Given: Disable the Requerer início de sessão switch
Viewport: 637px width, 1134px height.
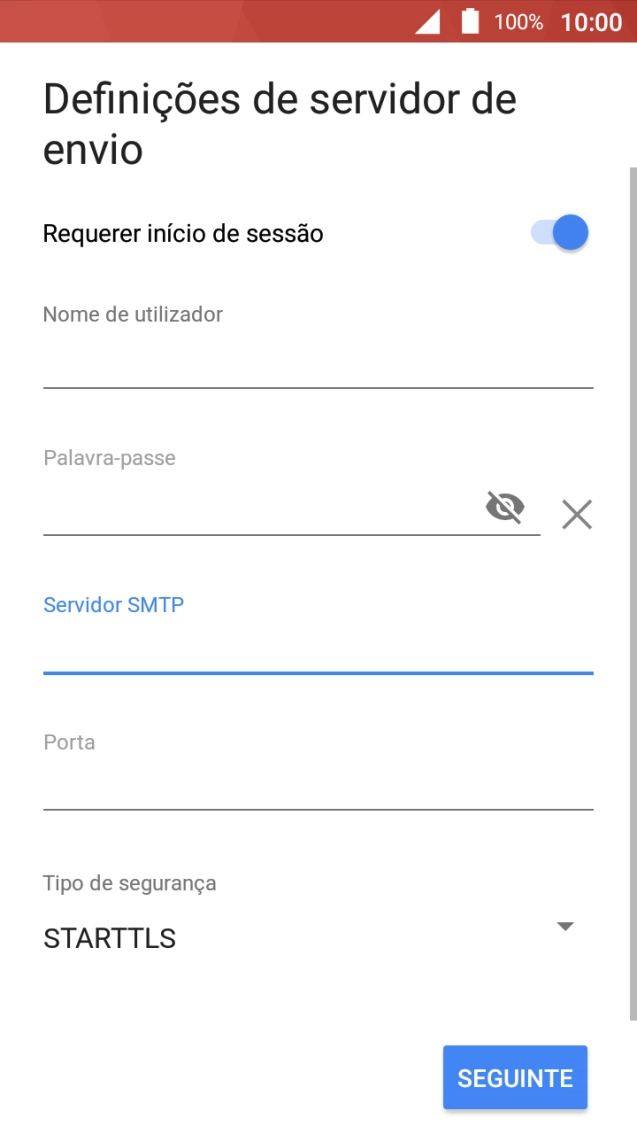Looking at the screenshot, I should [x=560, y=233].
